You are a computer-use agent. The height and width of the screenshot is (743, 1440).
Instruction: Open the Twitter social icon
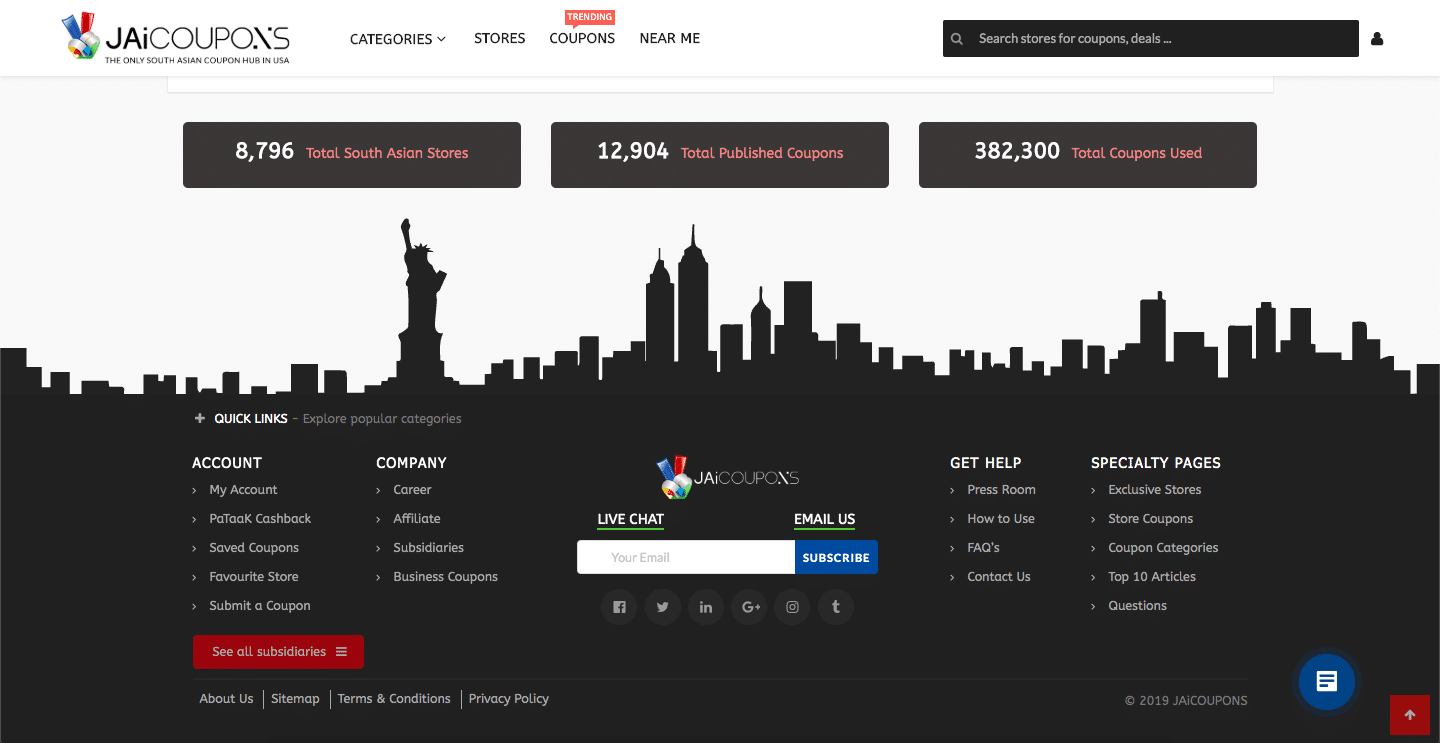pos(662,607)
